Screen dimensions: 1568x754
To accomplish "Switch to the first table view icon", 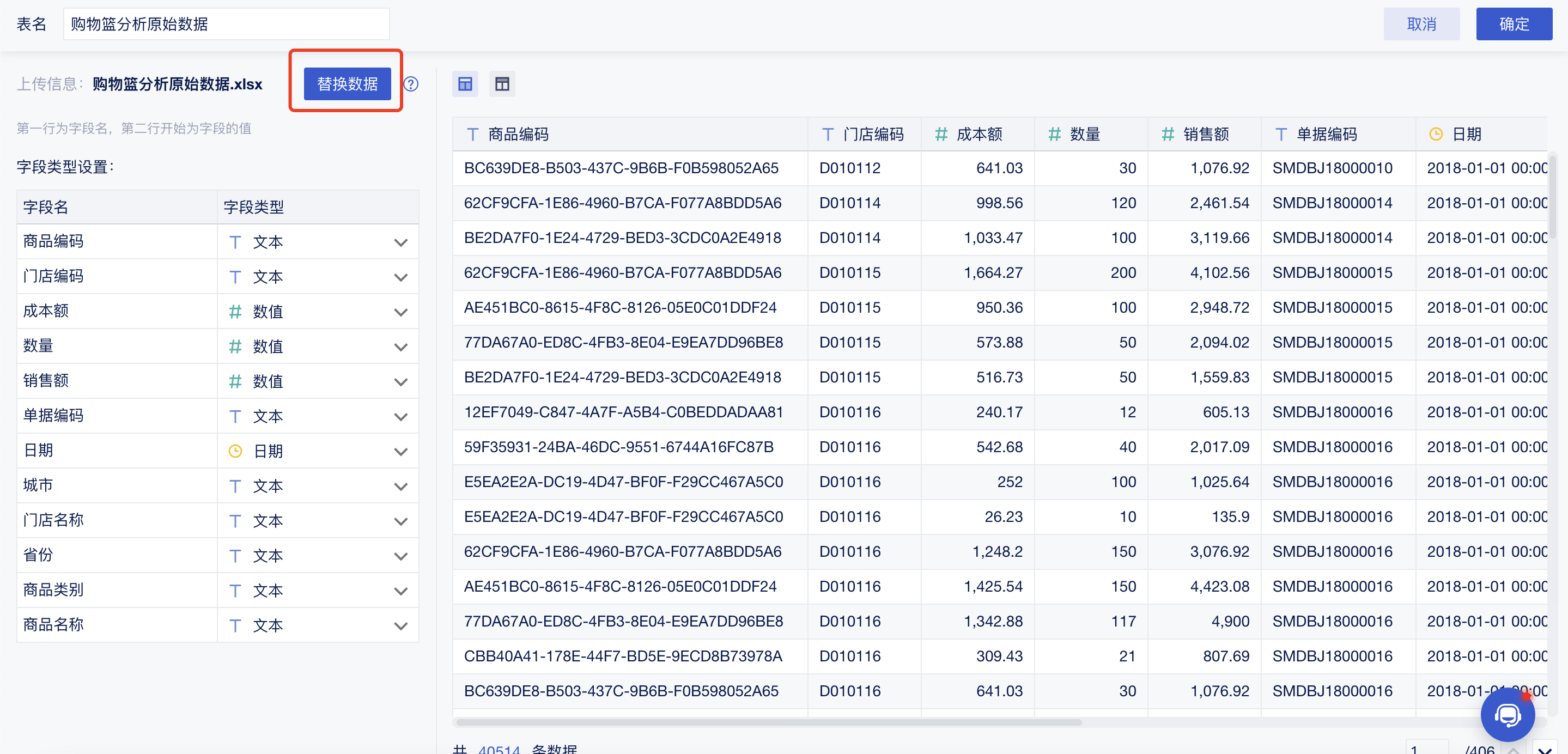I will (465, 84).
